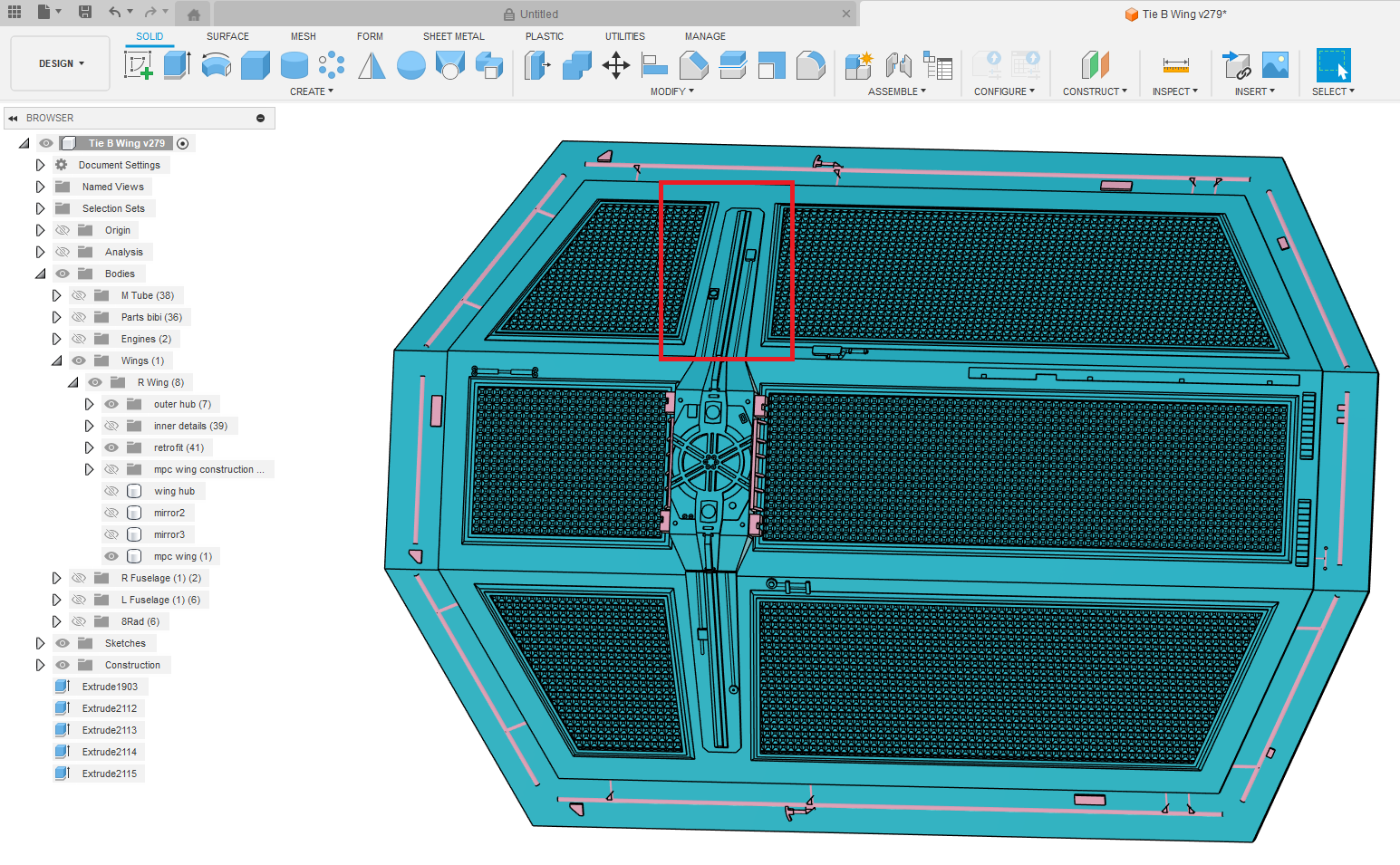
Task: Select the Mirror tool icon
Action: (x=372, y=65)
